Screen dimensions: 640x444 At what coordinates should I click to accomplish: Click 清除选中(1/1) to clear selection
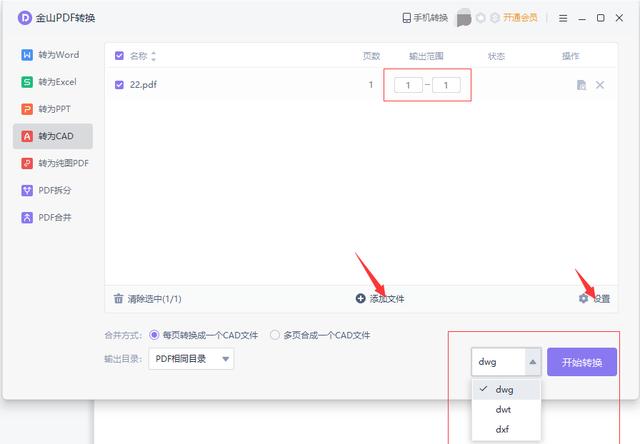coord(147,299)
